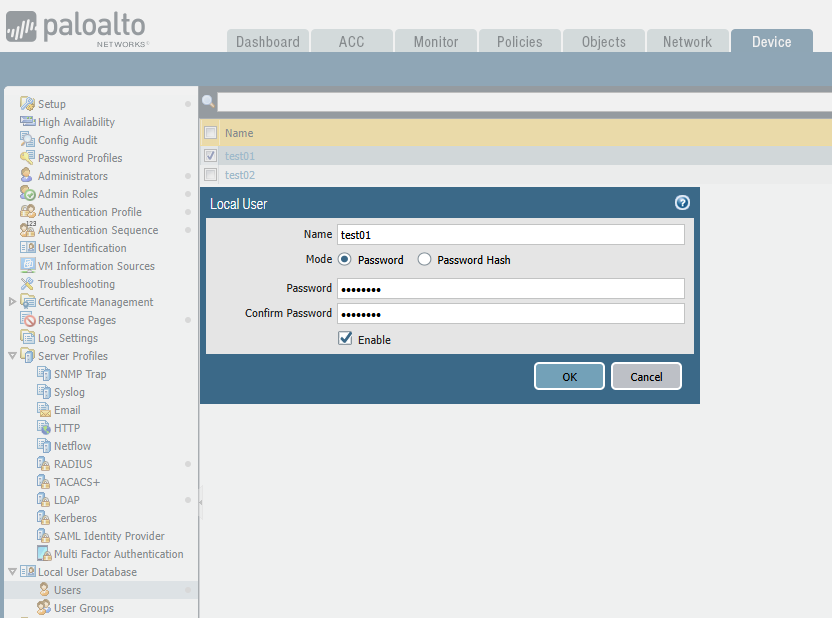Click the Authentication Sequence icon

(28, 229)
